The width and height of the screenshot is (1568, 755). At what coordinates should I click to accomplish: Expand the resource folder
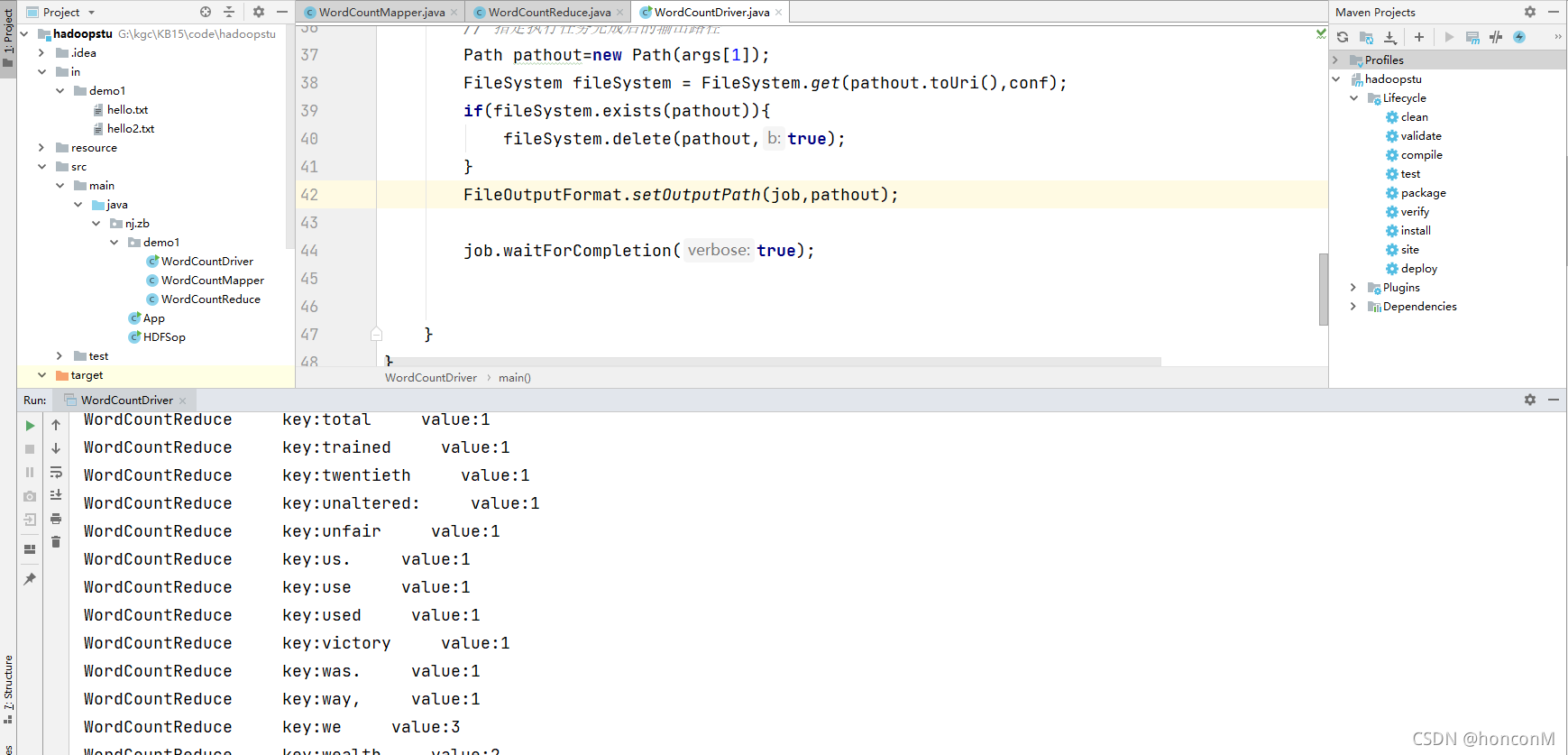click(x=41, y=147)
